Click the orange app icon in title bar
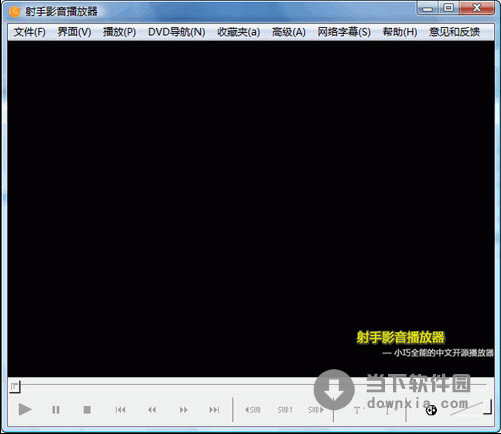 tap(15, 12)
